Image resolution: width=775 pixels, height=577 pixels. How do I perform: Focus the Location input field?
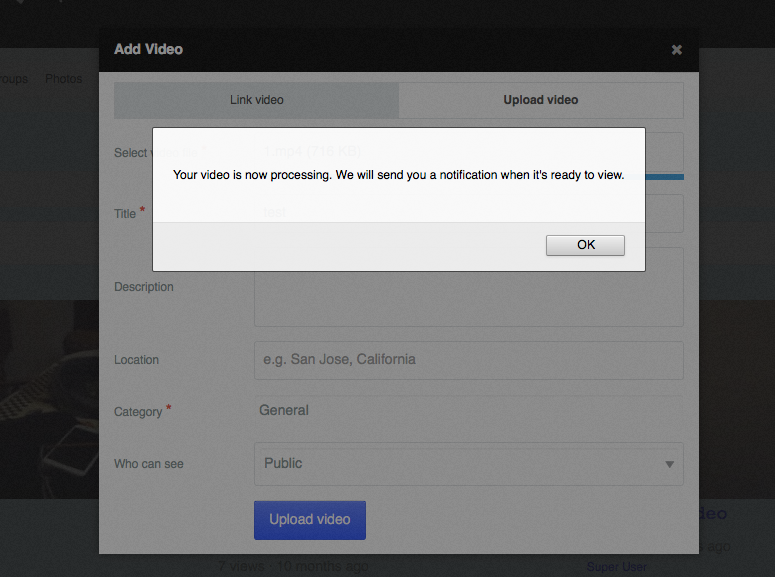pyautogui.click(x=469, y=360)
